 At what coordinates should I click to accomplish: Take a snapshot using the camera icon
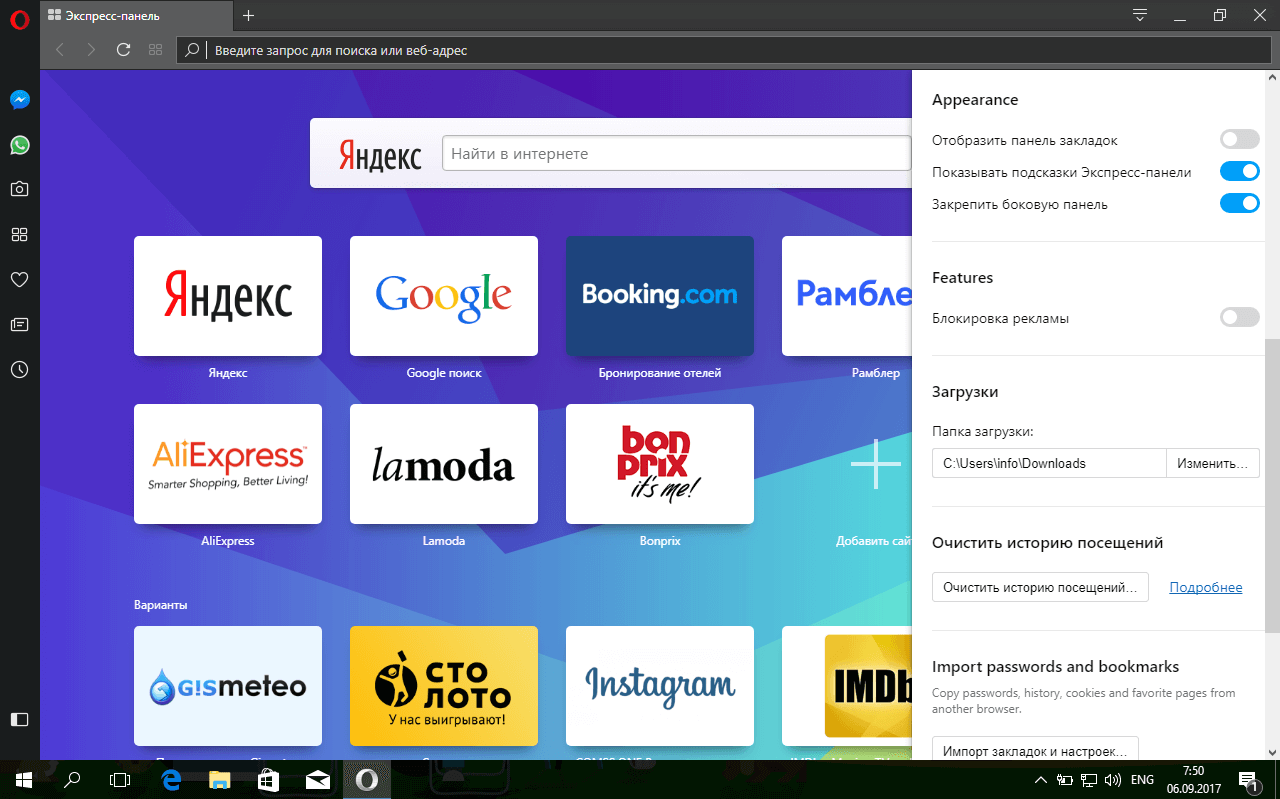click(x=19, y=188)
